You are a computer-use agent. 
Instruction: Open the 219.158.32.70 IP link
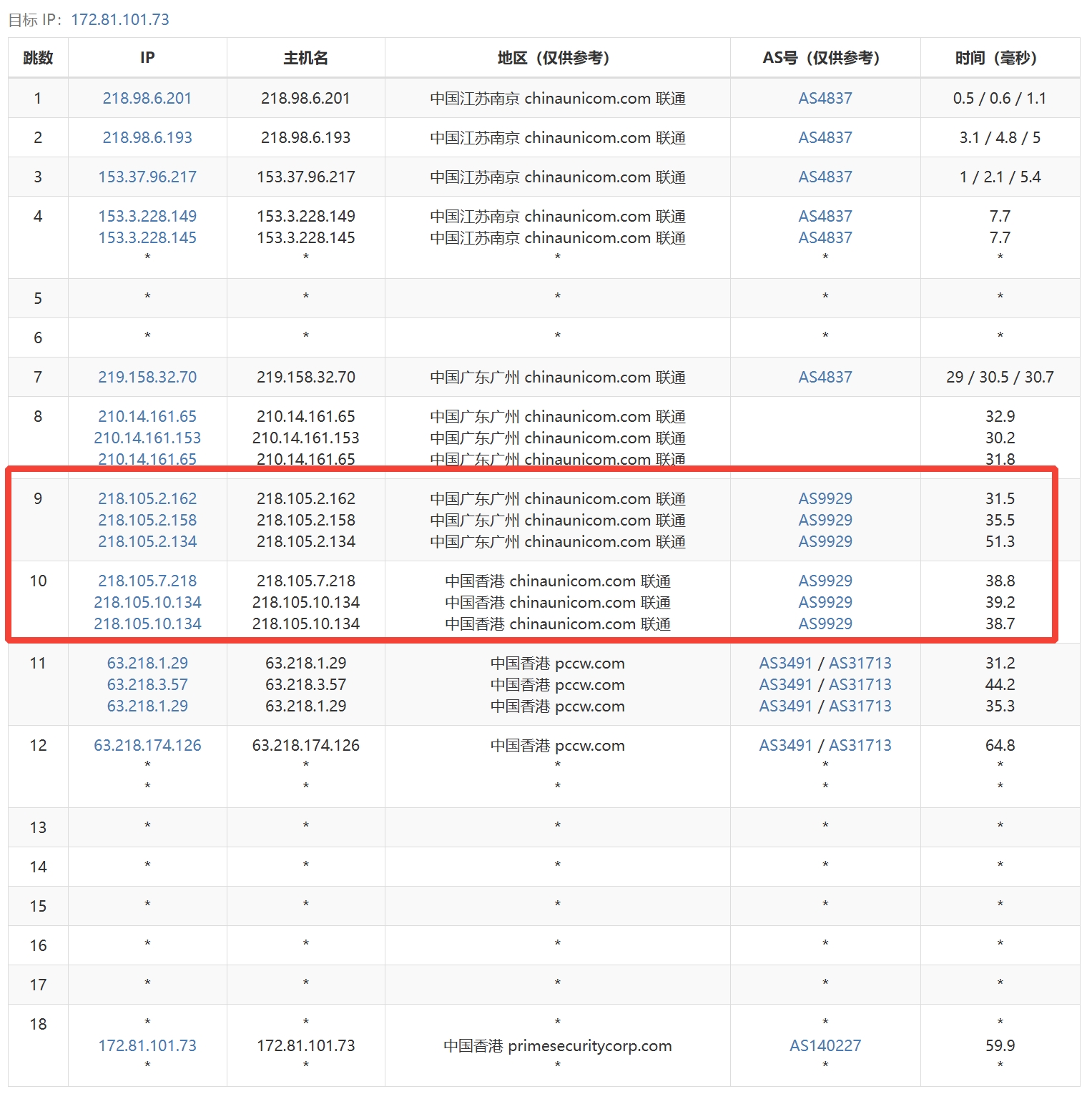click(147, 377)
